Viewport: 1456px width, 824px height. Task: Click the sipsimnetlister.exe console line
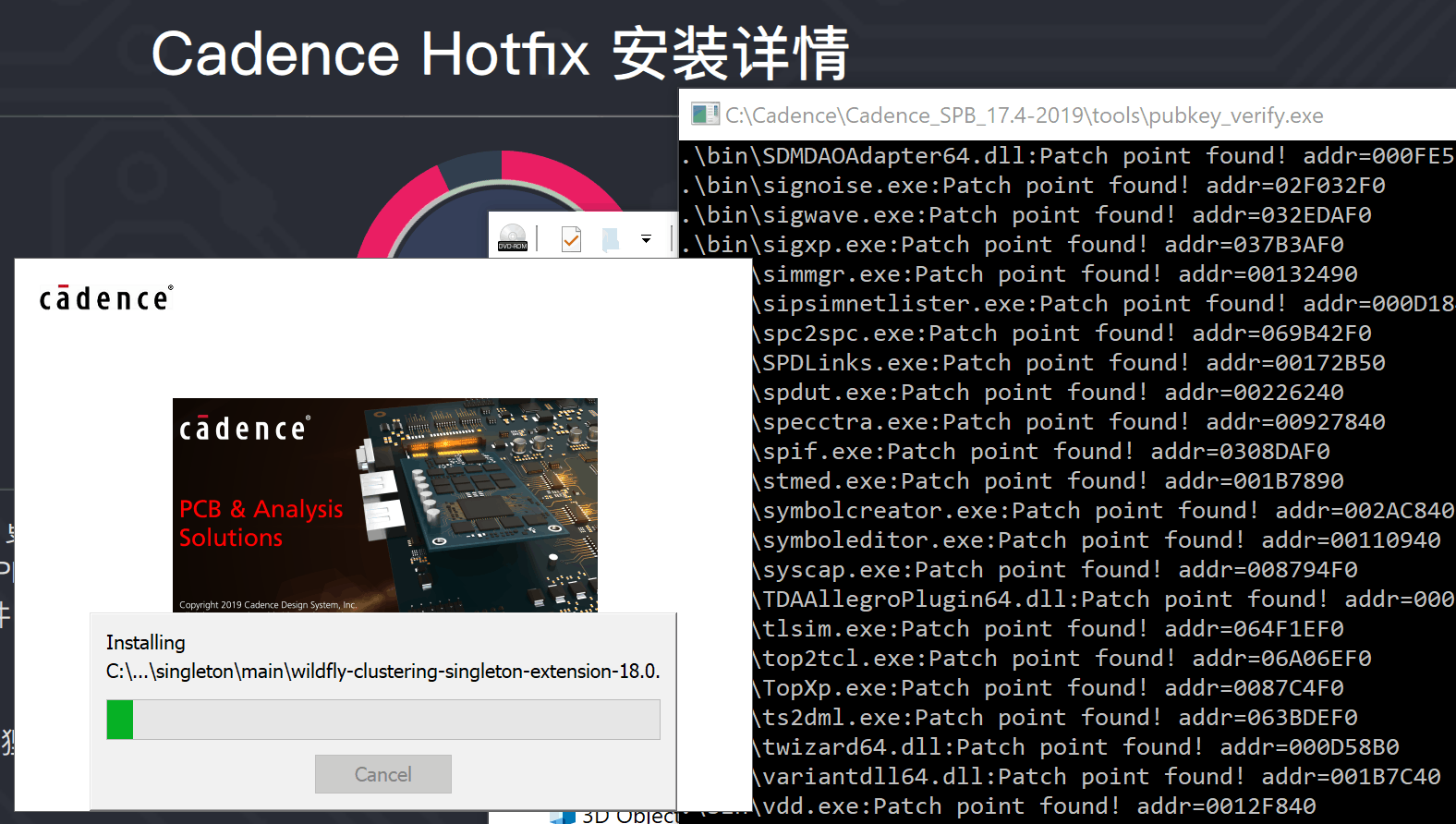coord(1104,303)
